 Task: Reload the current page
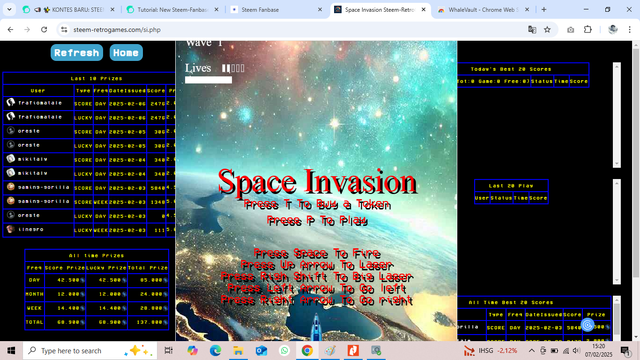(x=44, y=30)
